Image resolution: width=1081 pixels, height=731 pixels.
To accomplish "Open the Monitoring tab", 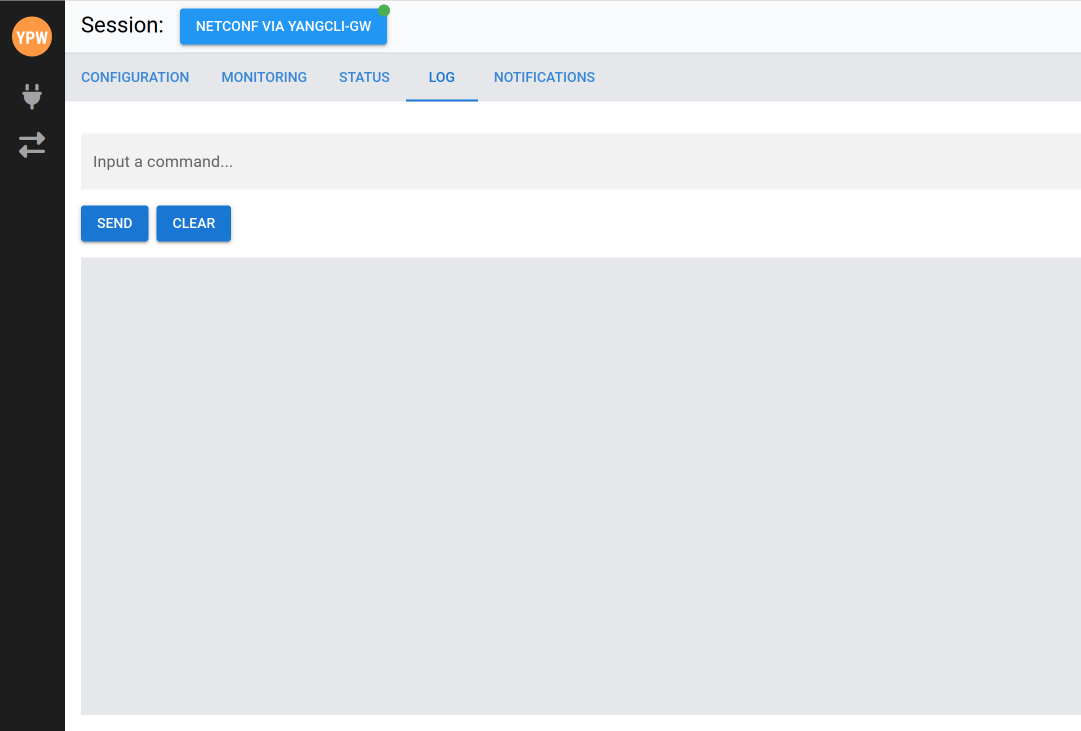I will tap(264, 77).
